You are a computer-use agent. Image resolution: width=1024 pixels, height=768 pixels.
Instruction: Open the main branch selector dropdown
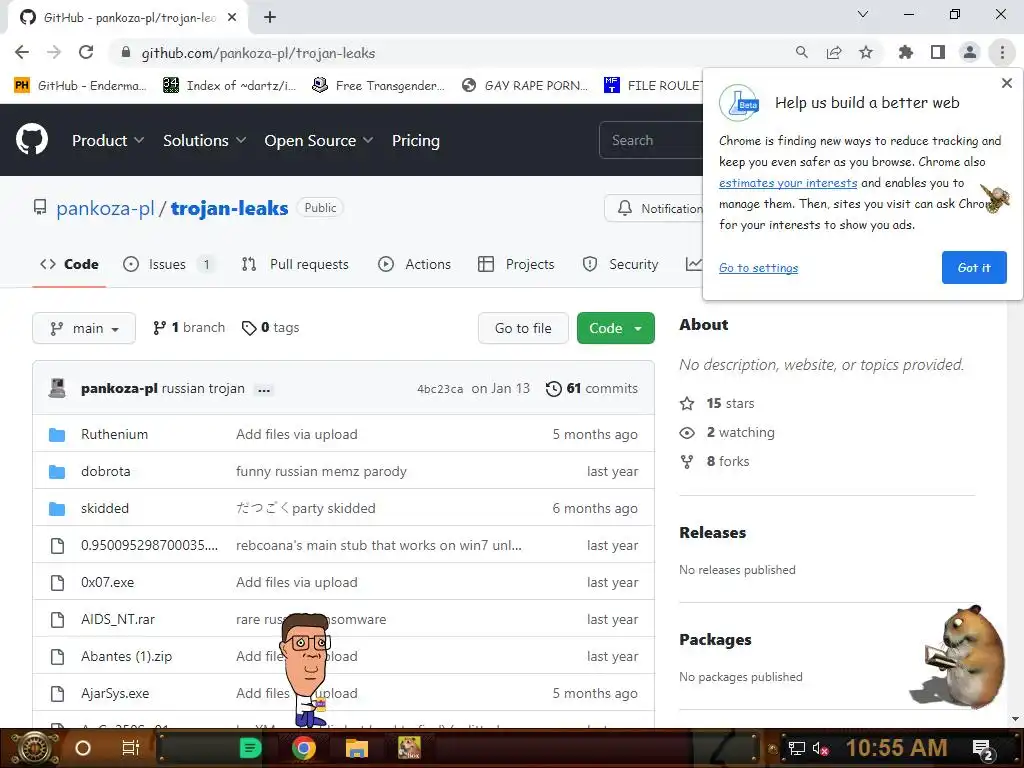84,328
